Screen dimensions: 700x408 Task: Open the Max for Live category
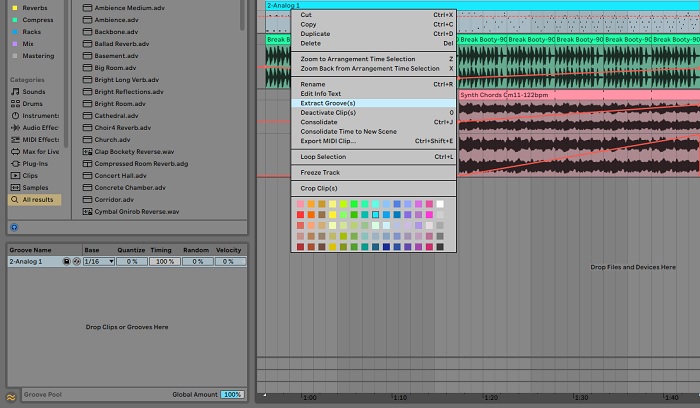pyautogui.click(x=35, y=152)
